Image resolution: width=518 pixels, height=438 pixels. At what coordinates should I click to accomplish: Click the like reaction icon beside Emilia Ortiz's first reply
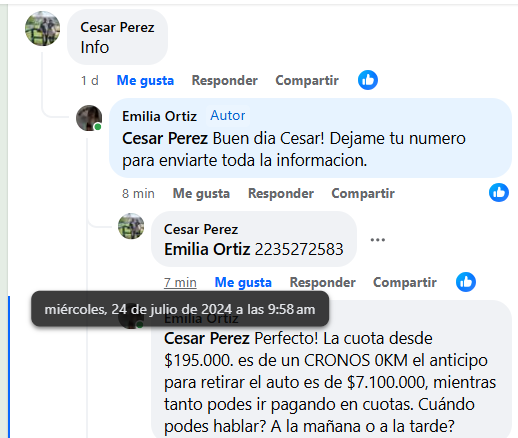(499, 193)
